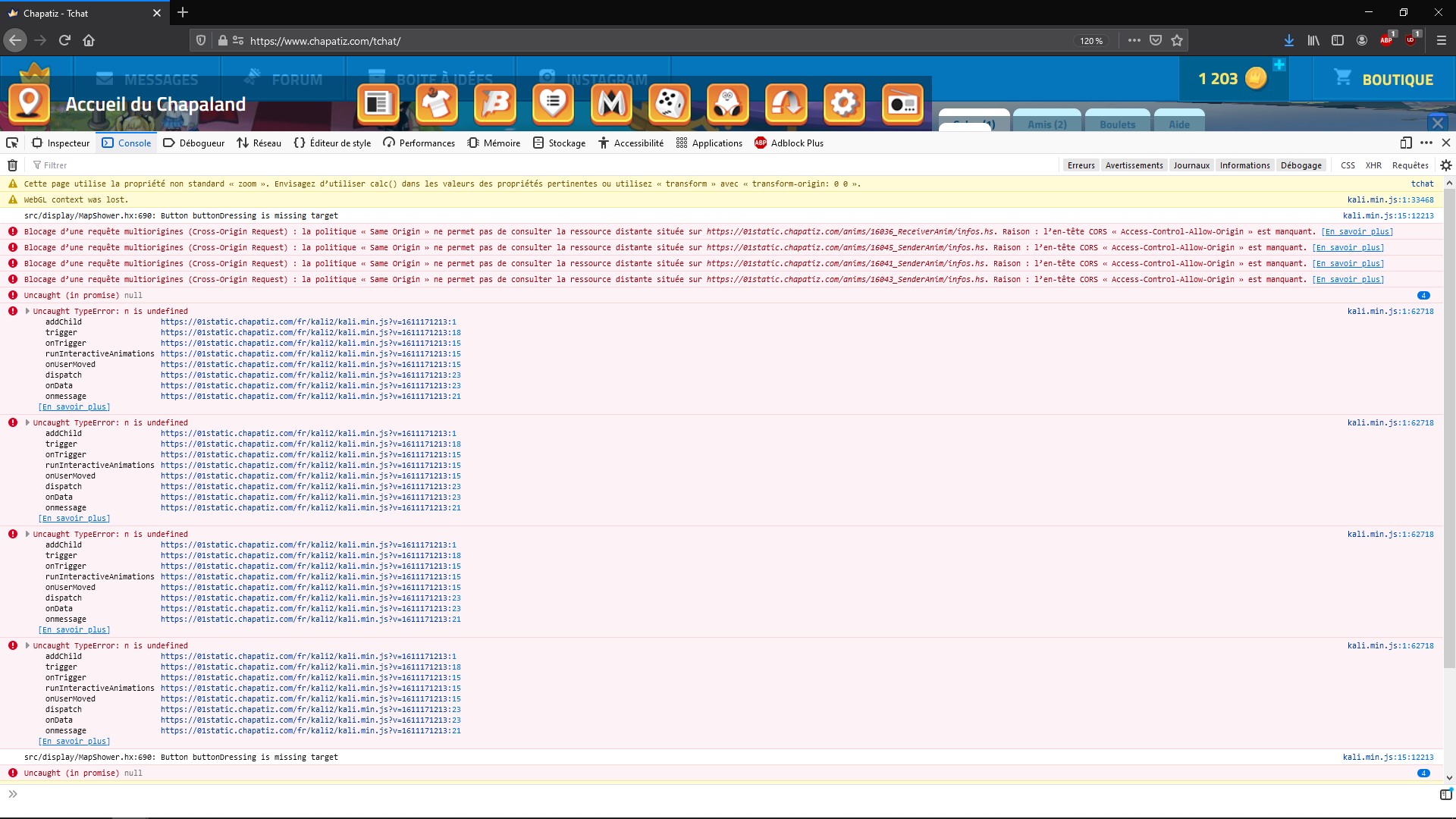Screen dimensions: 1456x819
Task: Toggle the Erreurs console filter
Action: pos(1081,165)
